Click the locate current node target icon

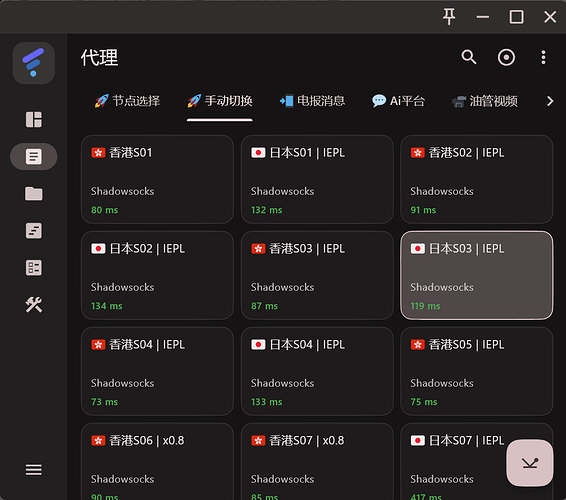point(506,57)
